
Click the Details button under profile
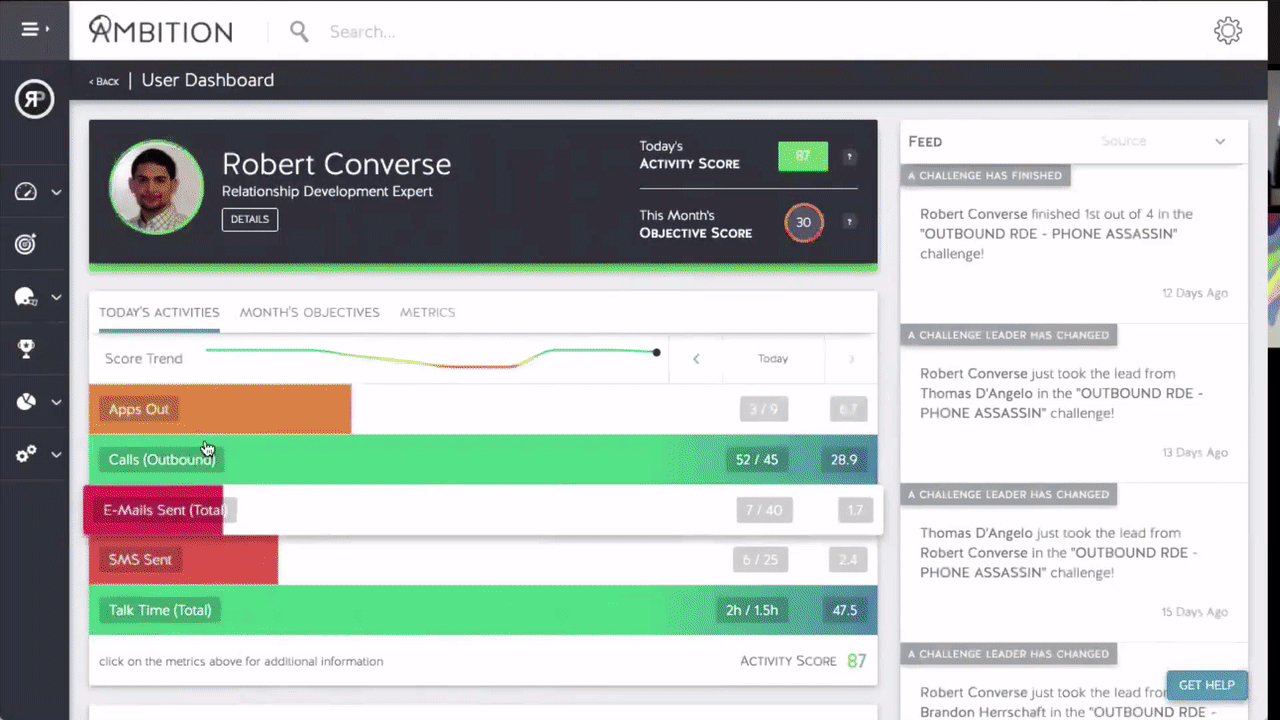[249, 220]
